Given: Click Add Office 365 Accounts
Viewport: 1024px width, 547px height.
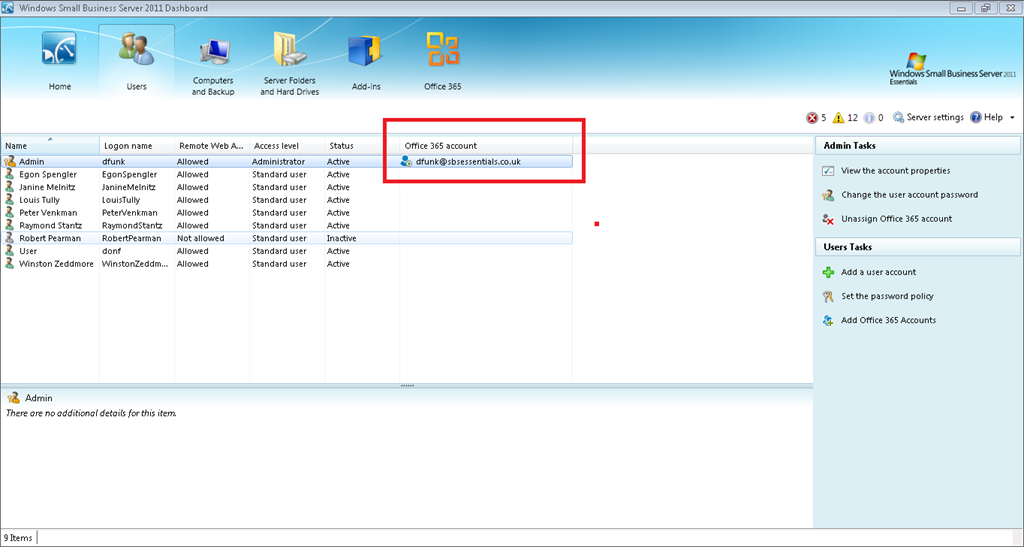Looking at the screenshot, I should [888, 320].
